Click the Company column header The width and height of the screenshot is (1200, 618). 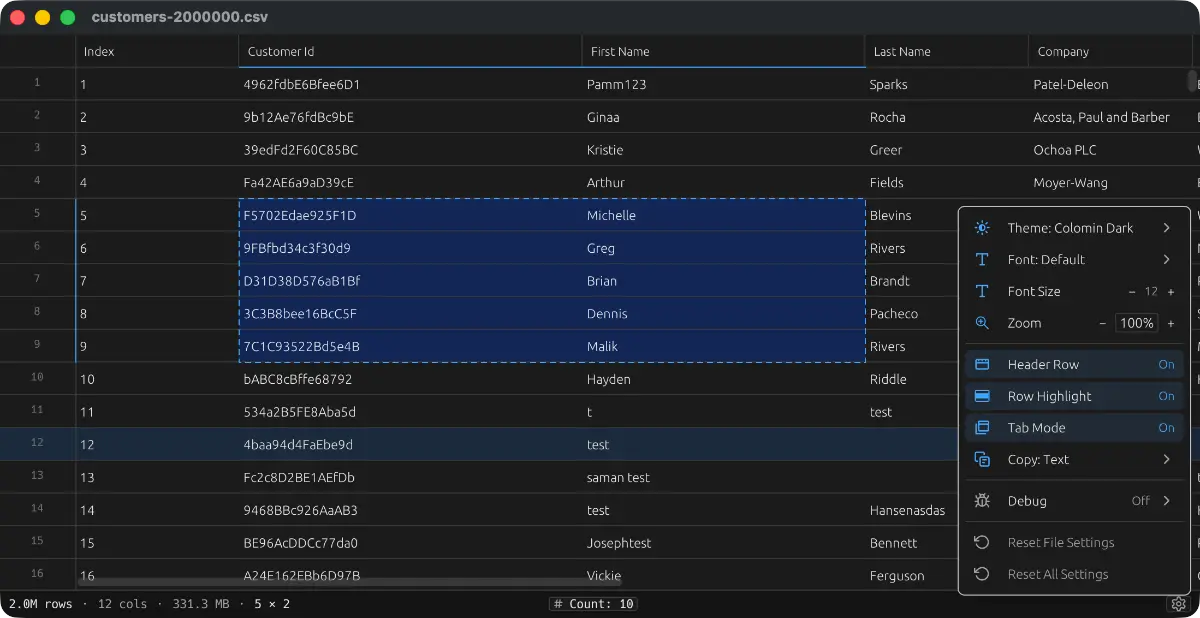pos(1111,51)
